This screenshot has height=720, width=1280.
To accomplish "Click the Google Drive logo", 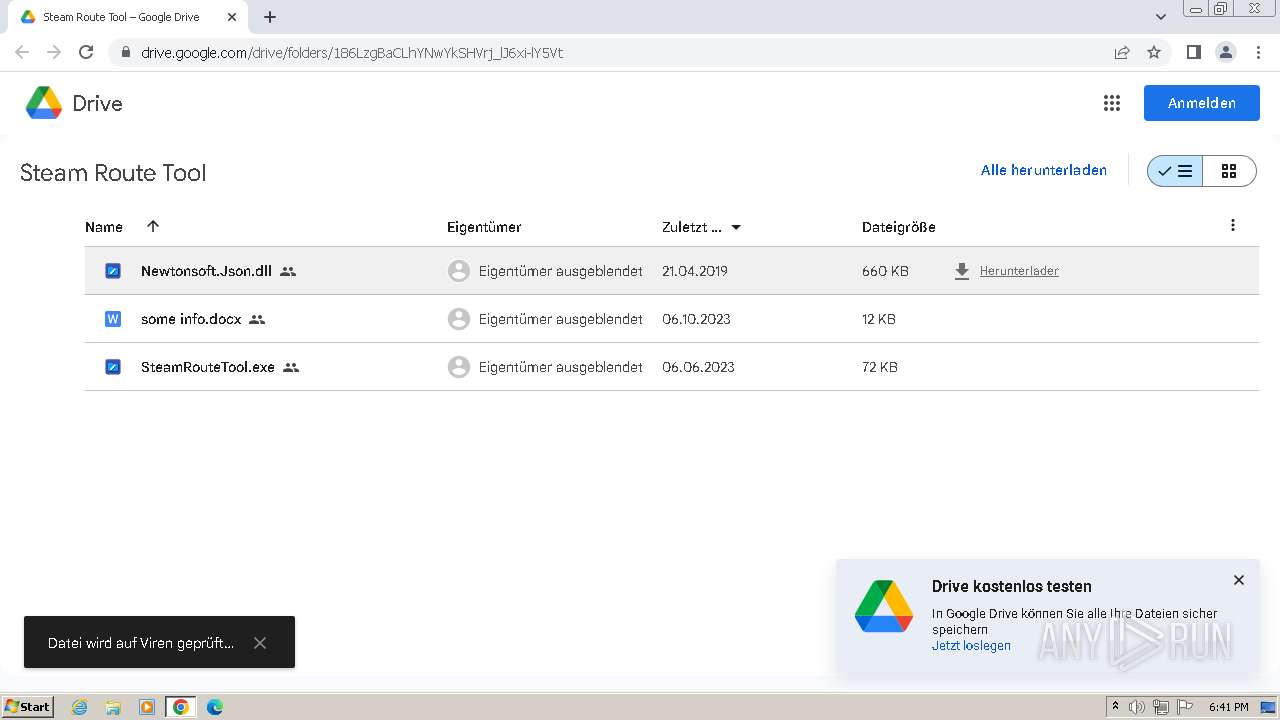I will (44, 103).
